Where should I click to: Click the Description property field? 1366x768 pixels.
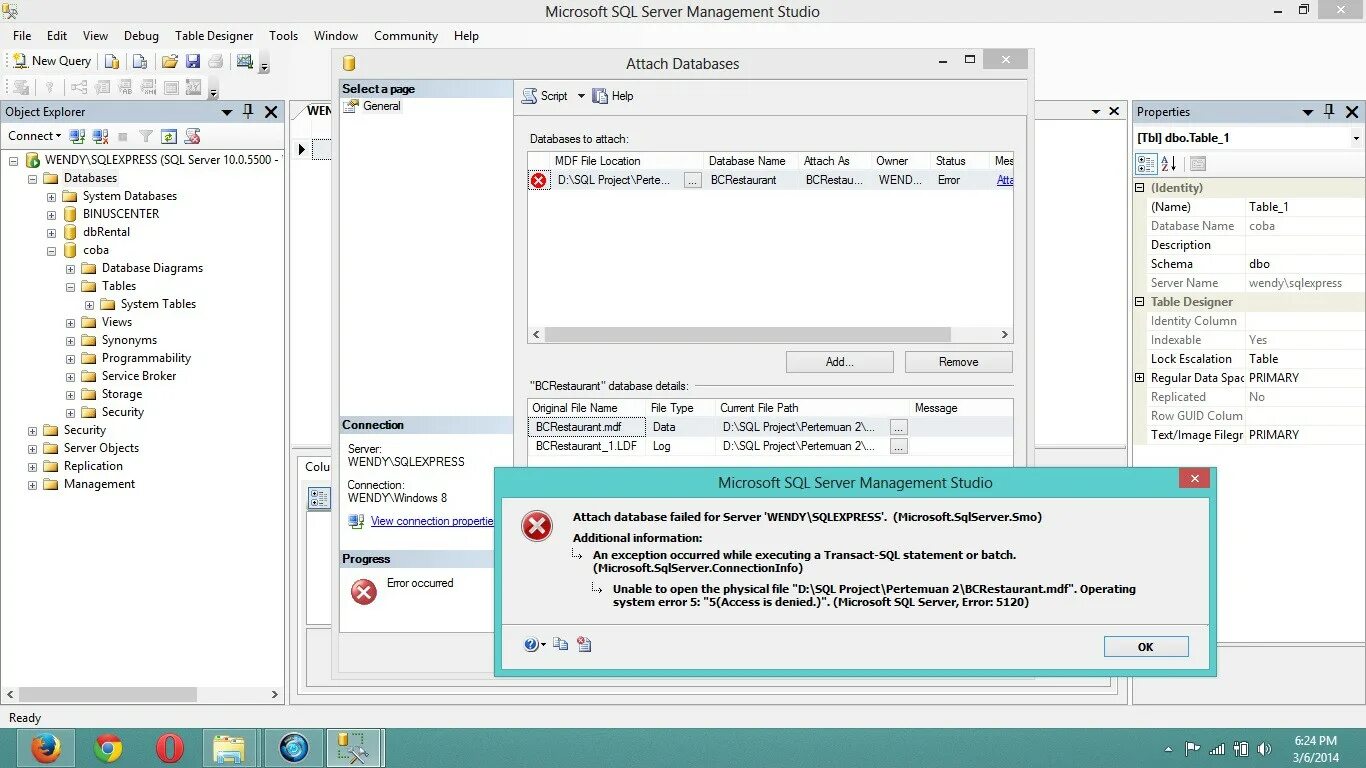[1304, 245]
